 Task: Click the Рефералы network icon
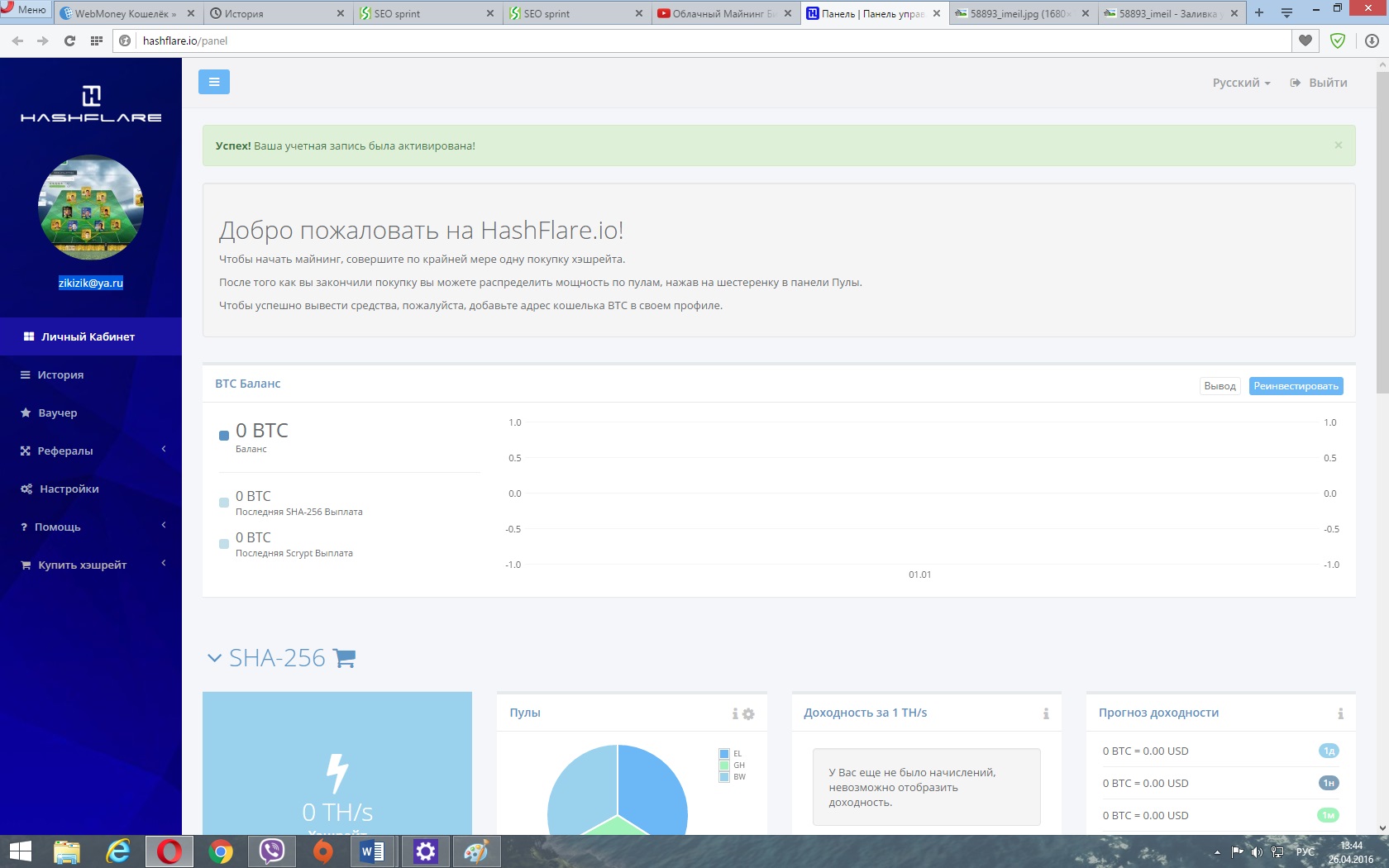point(26,451)
